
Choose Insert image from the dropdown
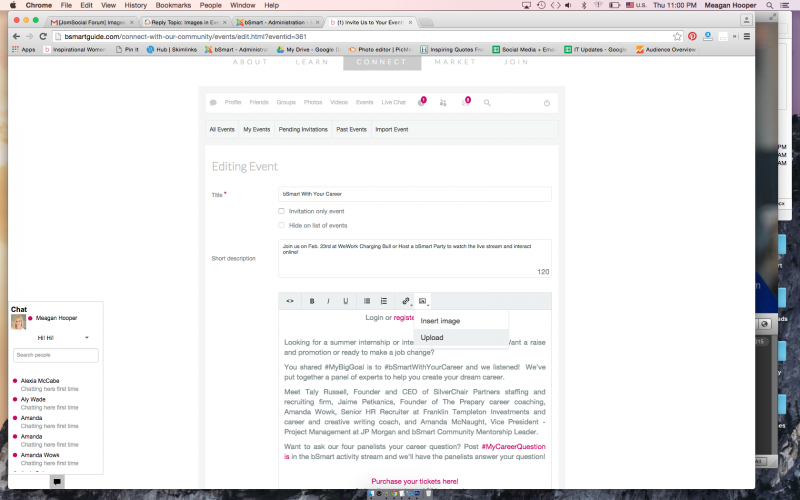[440, 321]
